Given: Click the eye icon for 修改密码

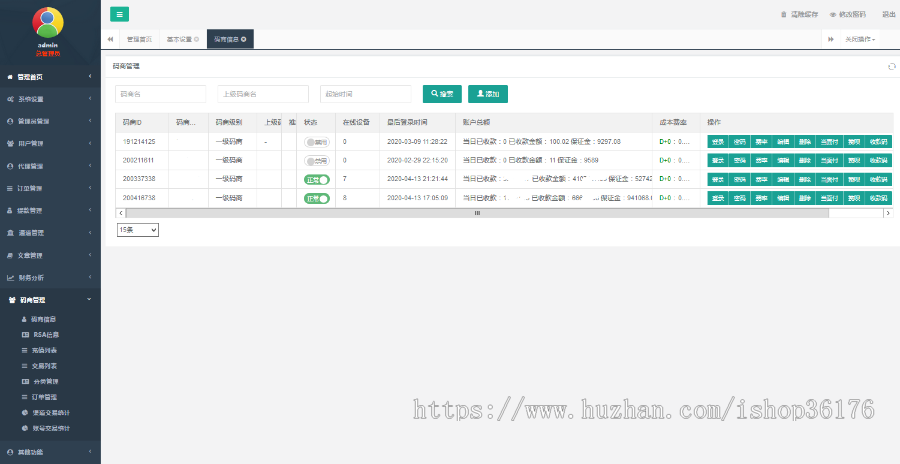Looking at the screenshot, I should 832,14.
